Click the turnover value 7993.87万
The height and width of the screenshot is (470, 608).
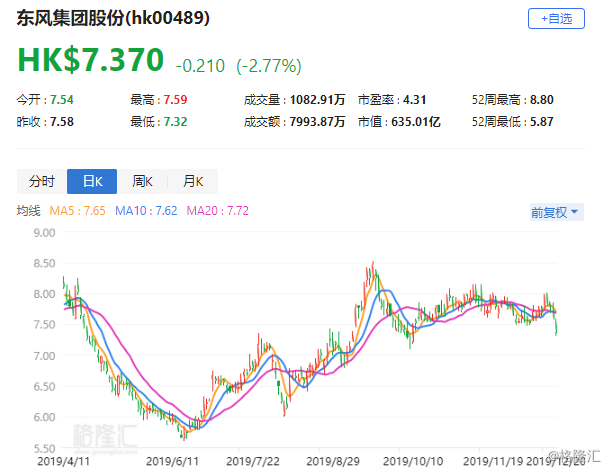pyautogui.click(x=317, y=122)
